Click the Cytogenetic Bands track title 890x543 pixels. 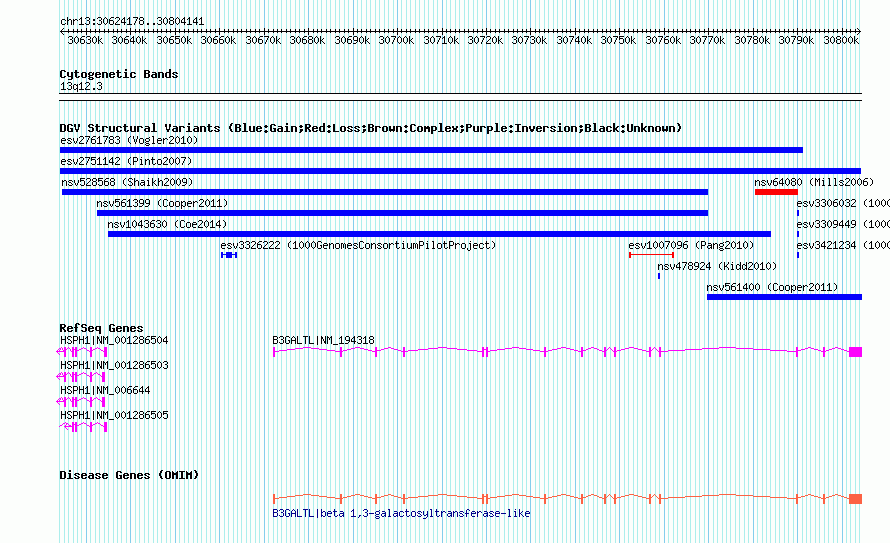pyautogui.click(x=119, y=74)
